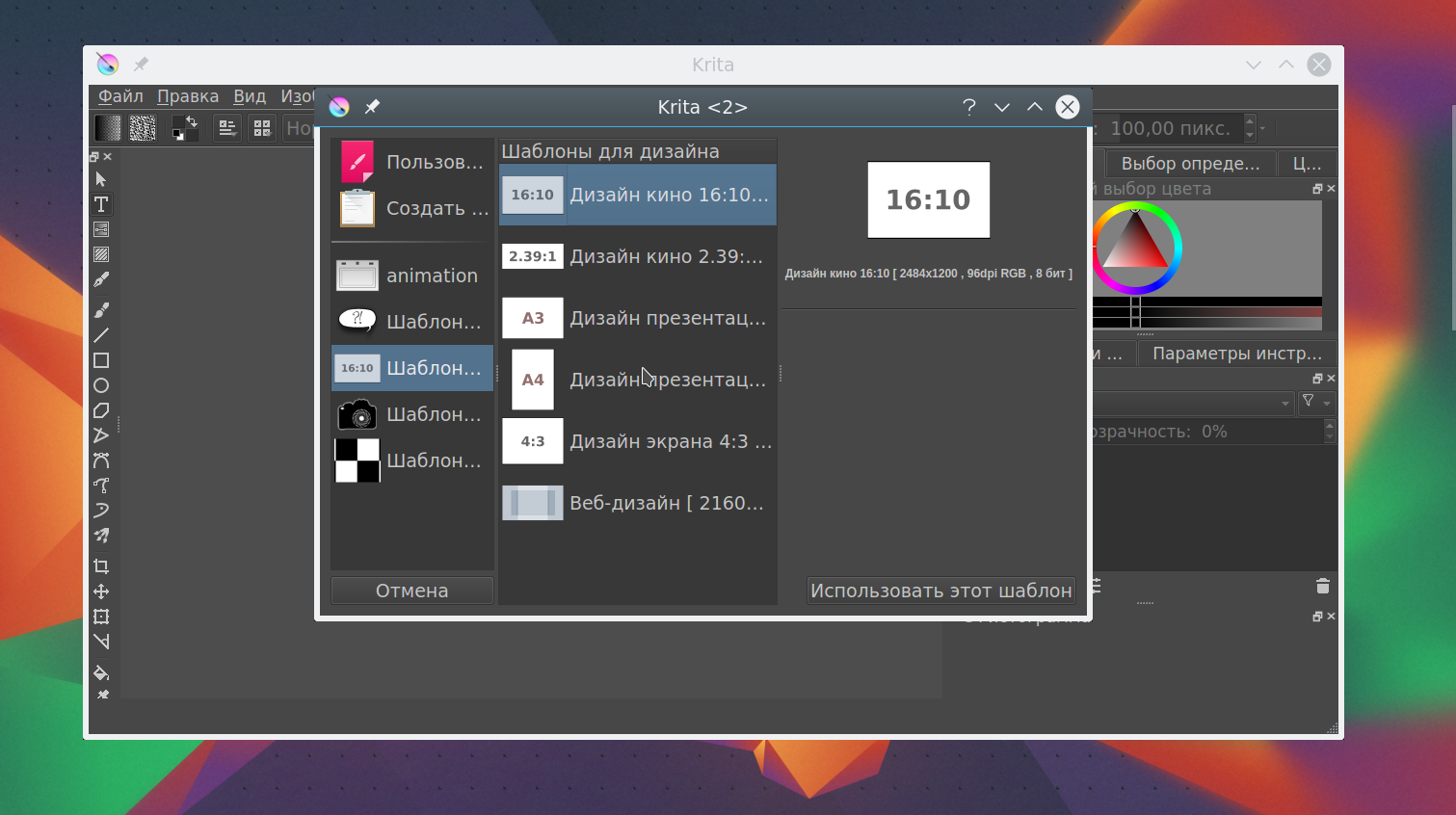Pin the main Krita window
This screenshot has height=815, width=1456.
point(141,65)
